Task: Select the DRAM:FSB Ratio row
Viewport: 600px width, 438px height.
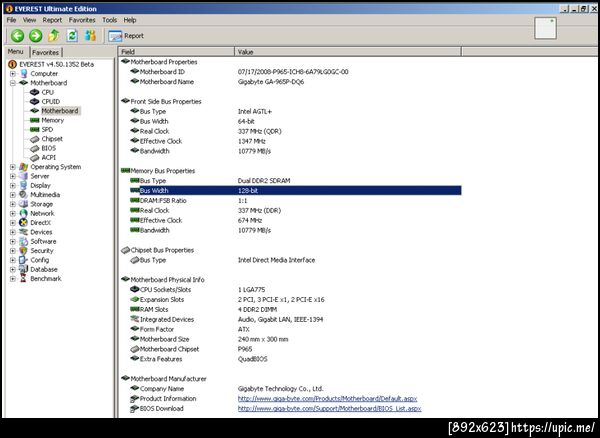Action: pyautogui.click(x=295, y=200)
